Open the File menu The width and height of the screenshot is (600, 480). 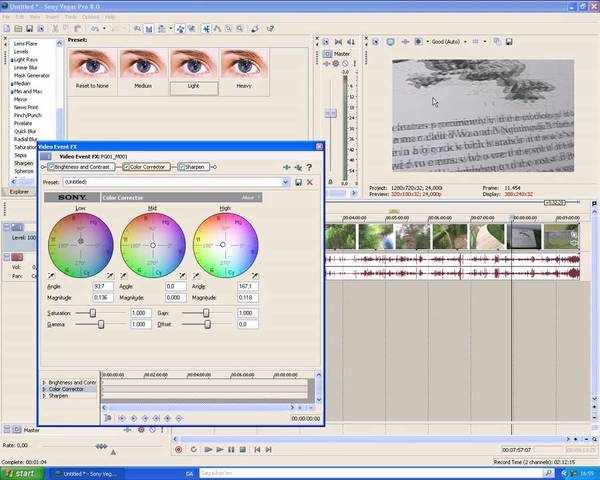click(x=6, y=17)
